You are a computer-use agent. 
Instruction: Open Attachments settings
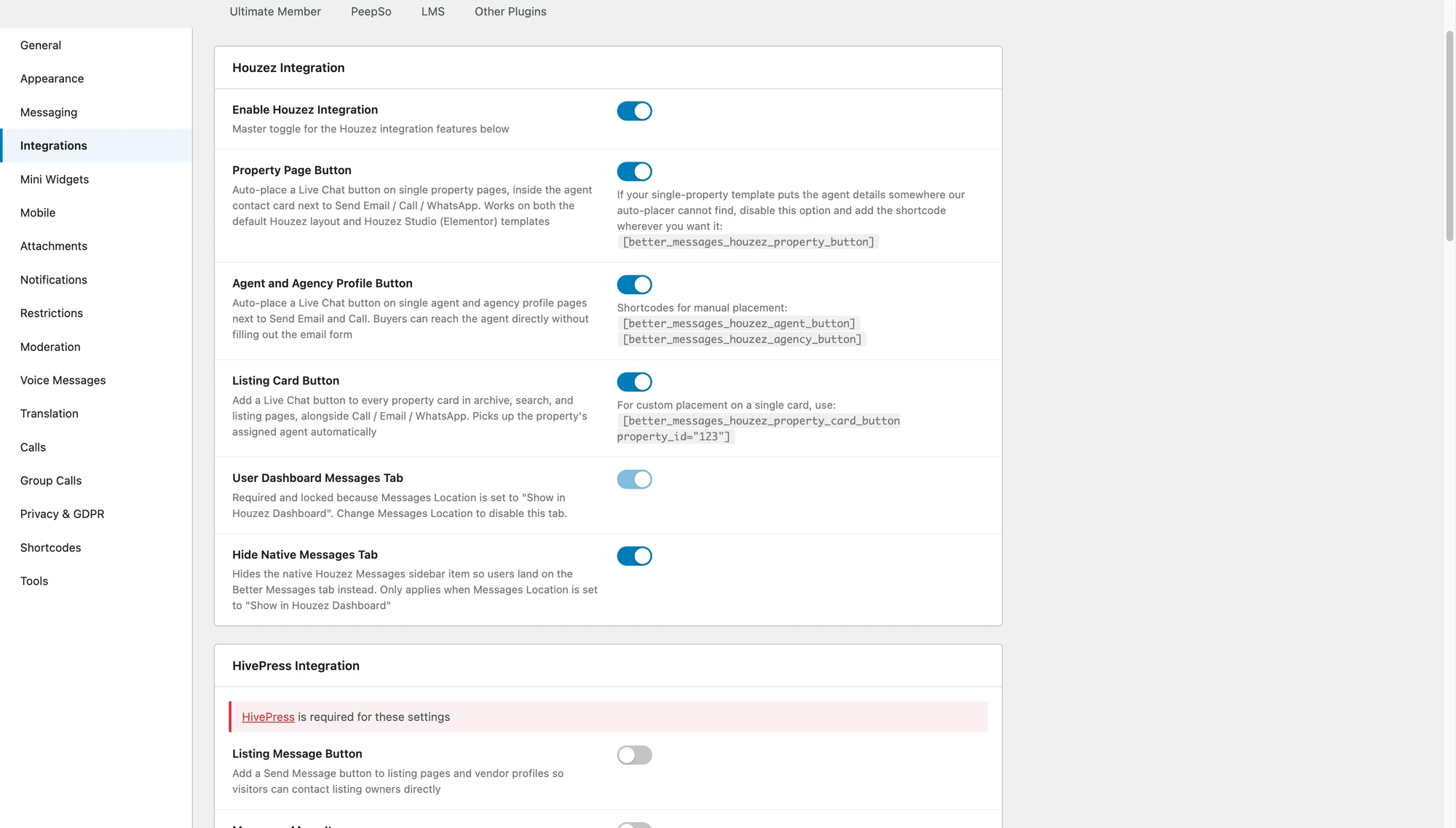96,246
